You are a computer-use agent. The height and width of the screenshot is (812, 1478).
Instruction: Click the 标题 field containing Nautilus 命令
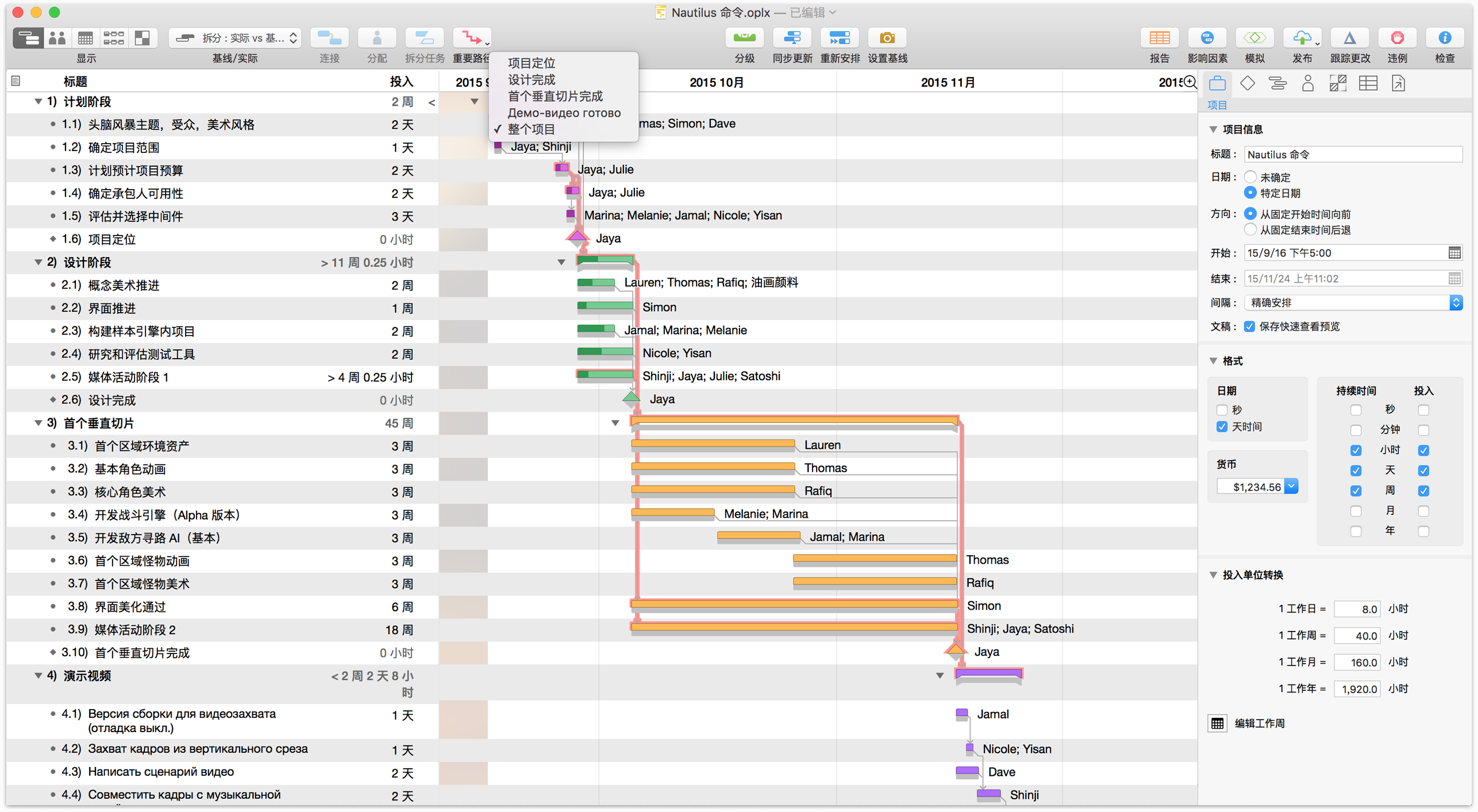(x=1352, y=154)
